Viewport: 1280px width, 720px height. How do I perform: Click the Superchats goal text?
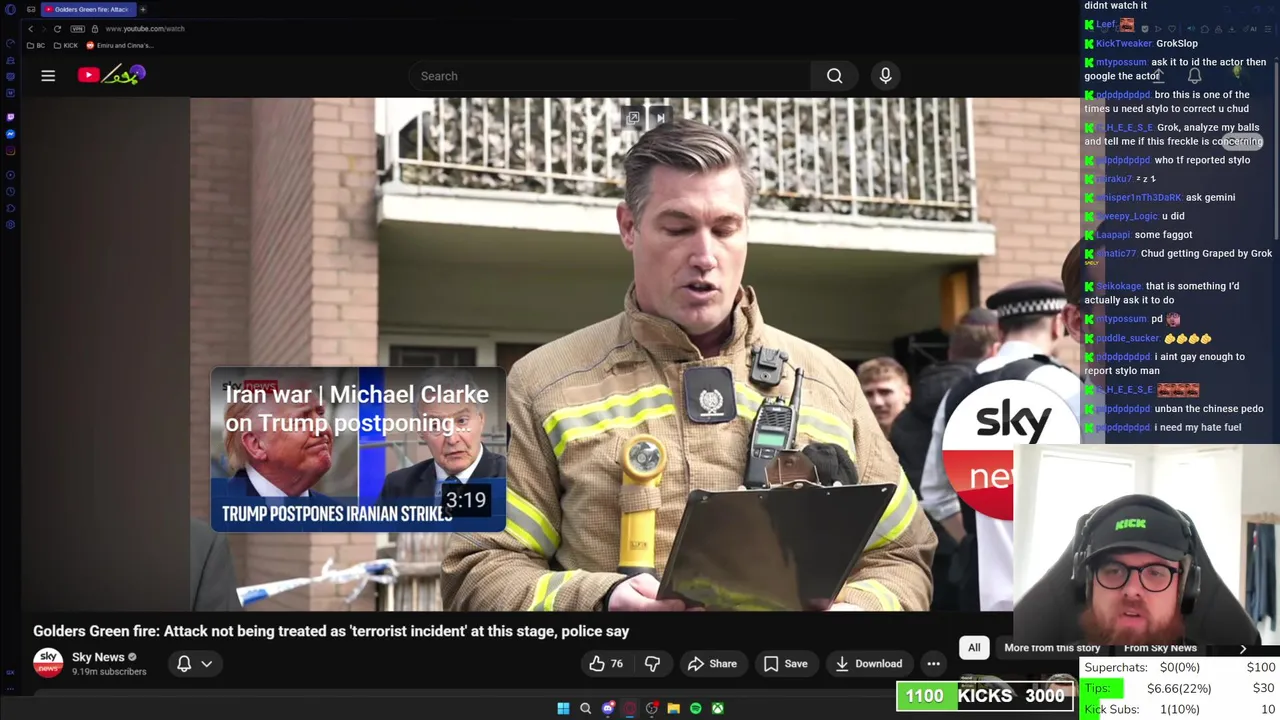(x=1142, y=667)
